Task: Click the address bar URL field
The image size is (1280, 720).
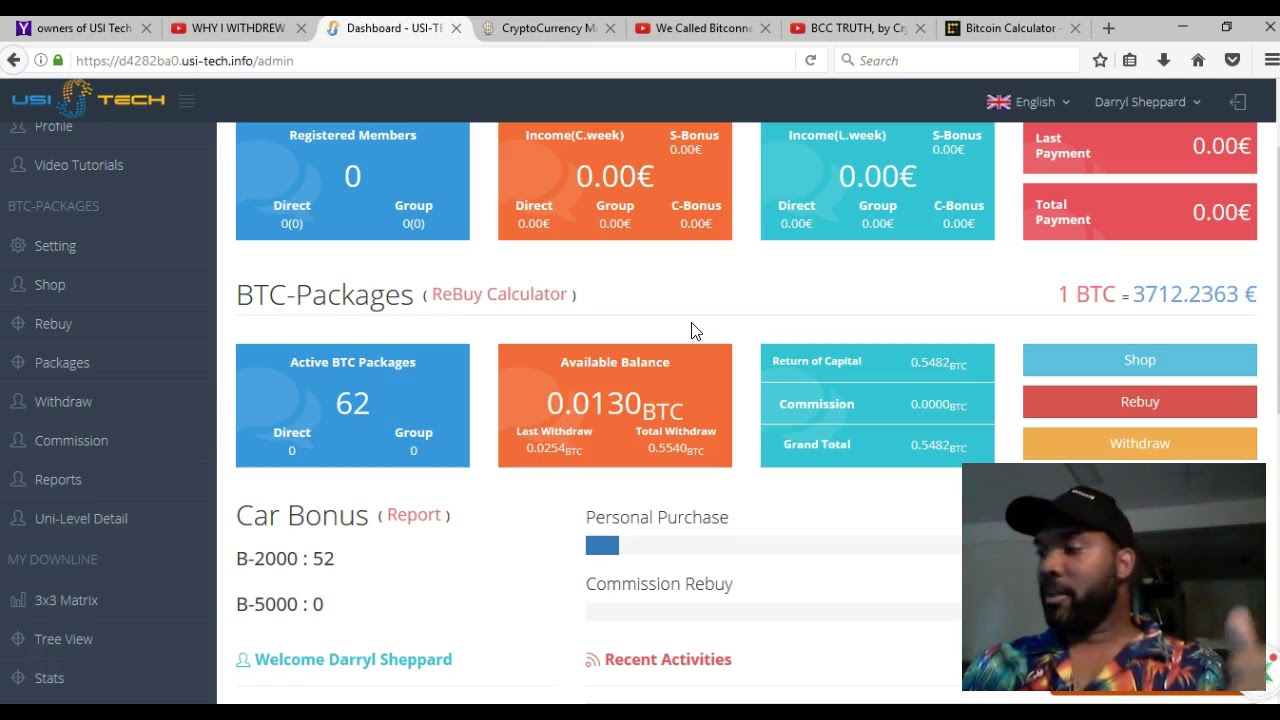Action: pyautogui.click(x=433, y=61)
